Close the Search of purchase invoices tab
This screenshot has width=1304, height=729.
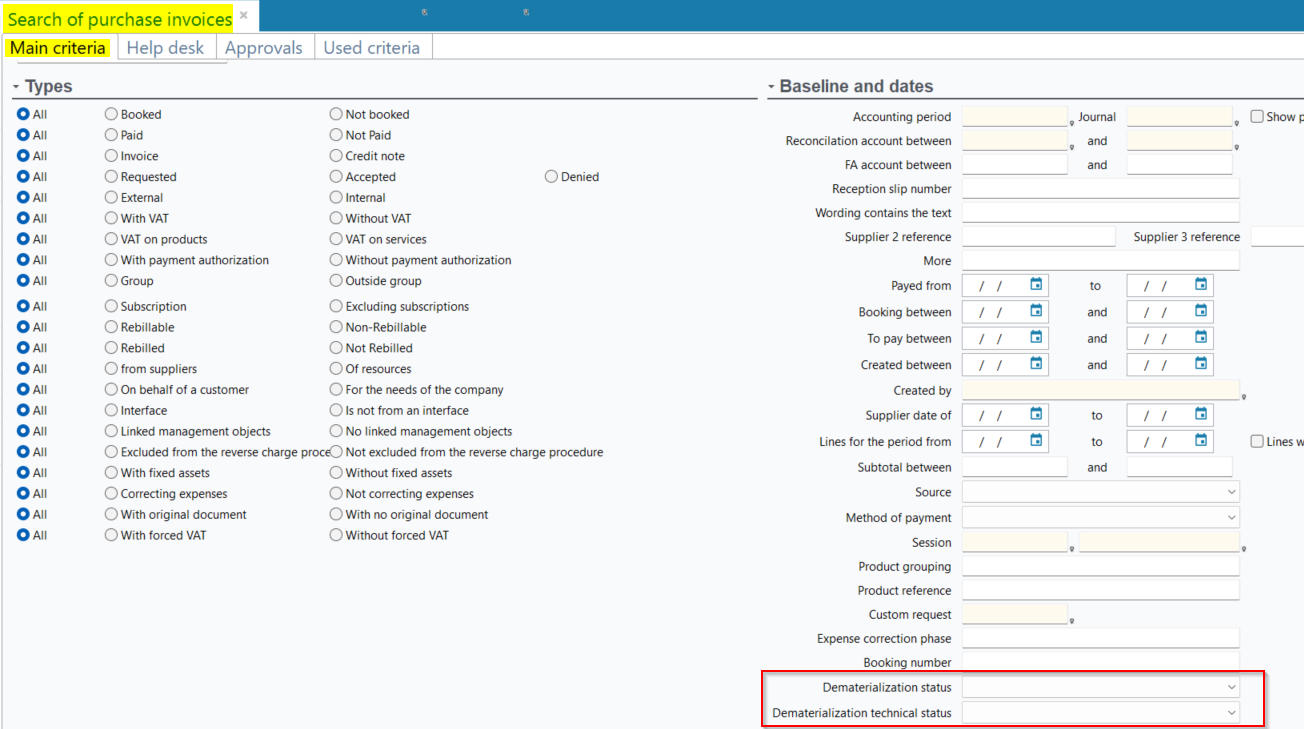point(243,16)
